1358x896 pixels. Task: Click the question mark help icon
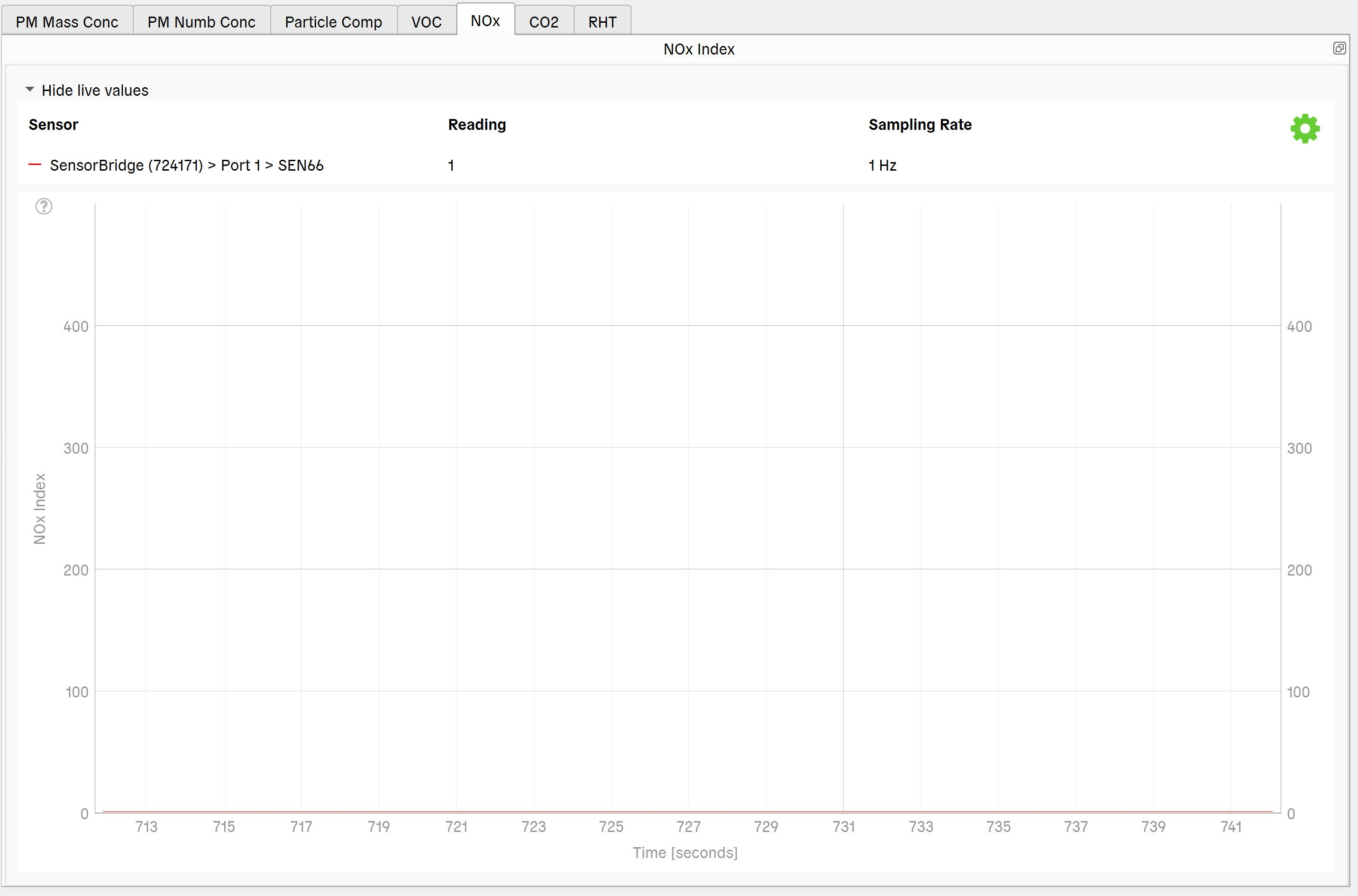click(x=44, y=206)
